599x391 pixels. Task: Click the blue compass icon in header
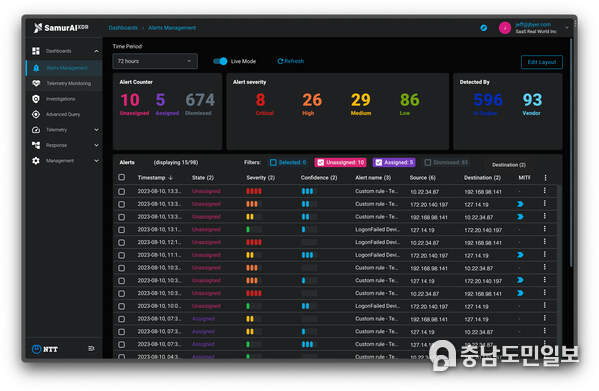pos(484,27)
